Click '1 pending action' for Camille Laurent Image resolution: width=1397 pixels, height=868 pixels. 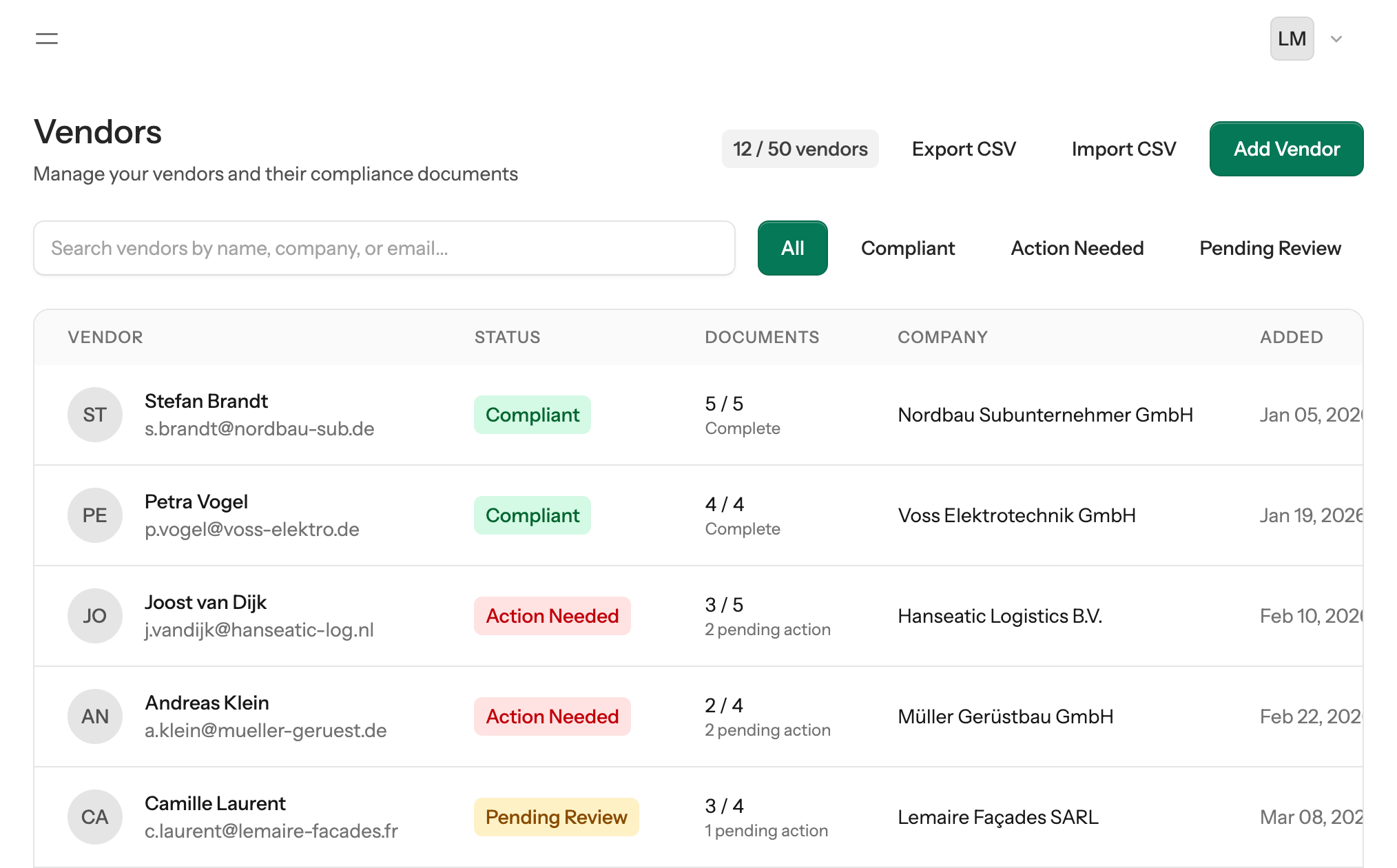(766, 831)
